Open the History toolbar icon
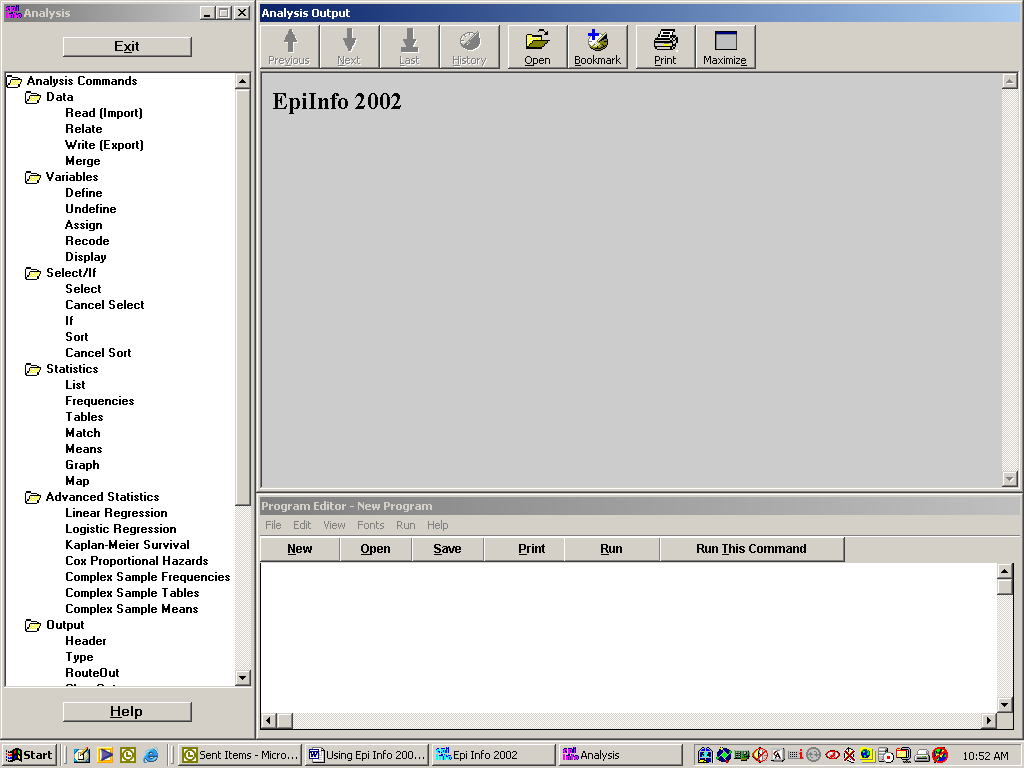Viewport: 1024px width, 768px height. click(x=470, y=46)
